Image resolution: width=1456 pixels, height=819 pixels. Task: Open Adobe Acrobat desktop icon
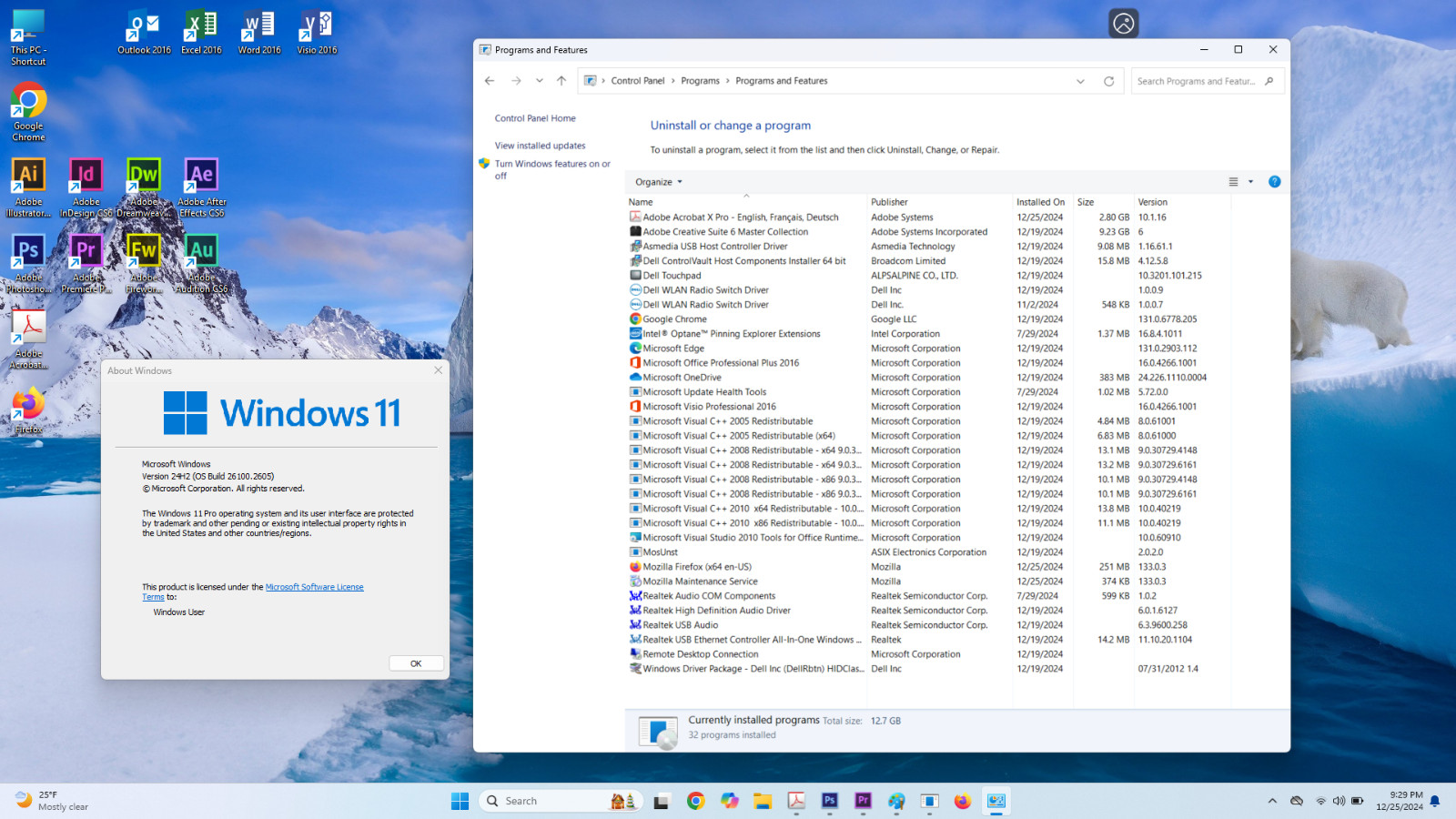point(28,339)
